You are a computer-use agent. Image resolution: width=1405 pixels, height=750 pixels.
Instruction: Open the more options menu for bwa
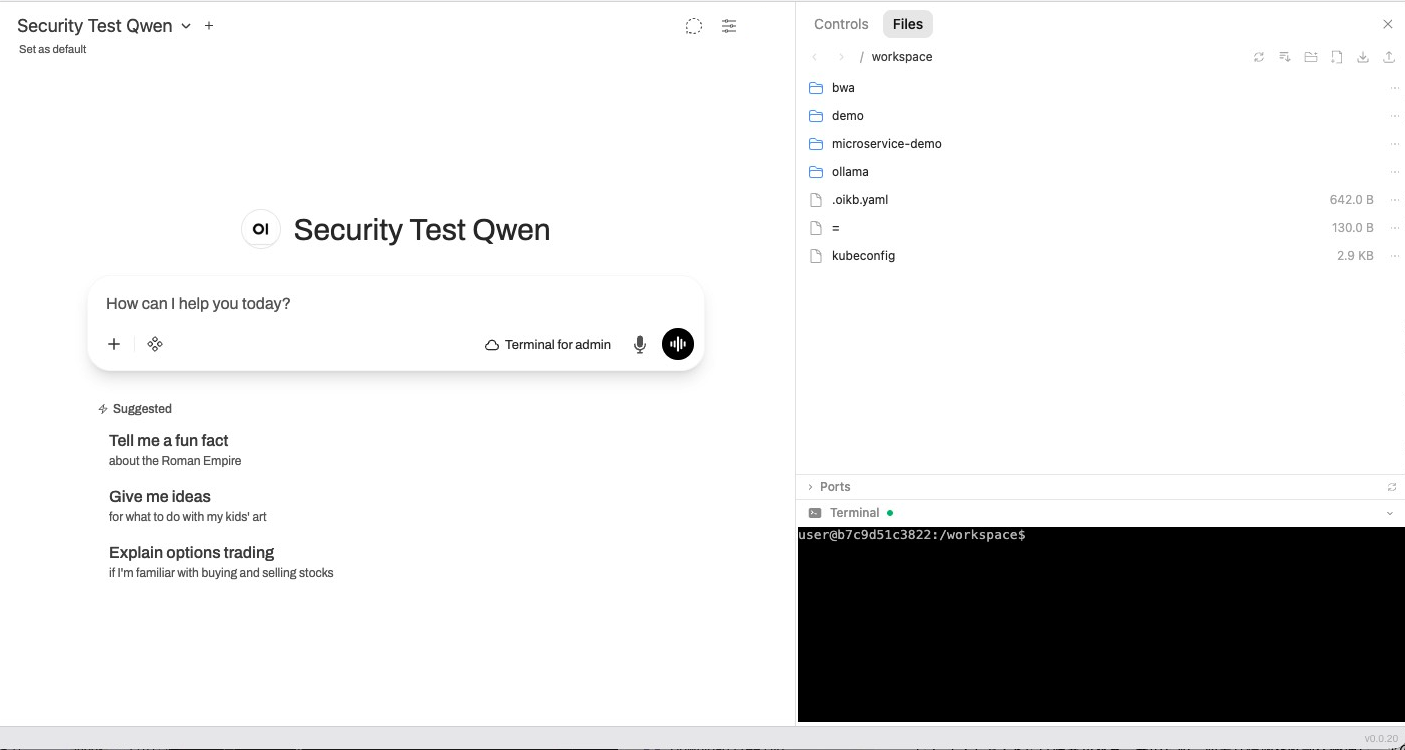1395,88
